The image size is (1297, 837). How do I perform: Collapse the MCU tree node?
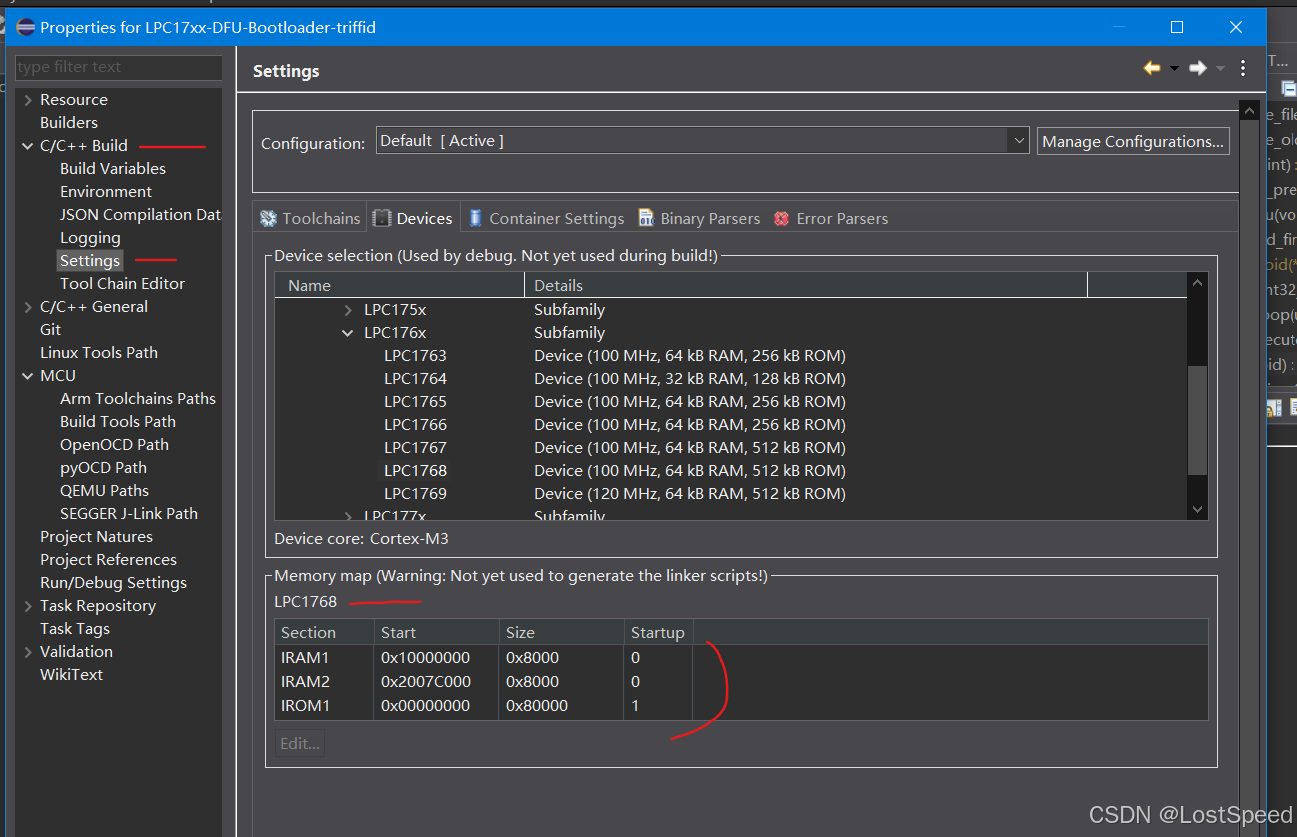[28, 376]
